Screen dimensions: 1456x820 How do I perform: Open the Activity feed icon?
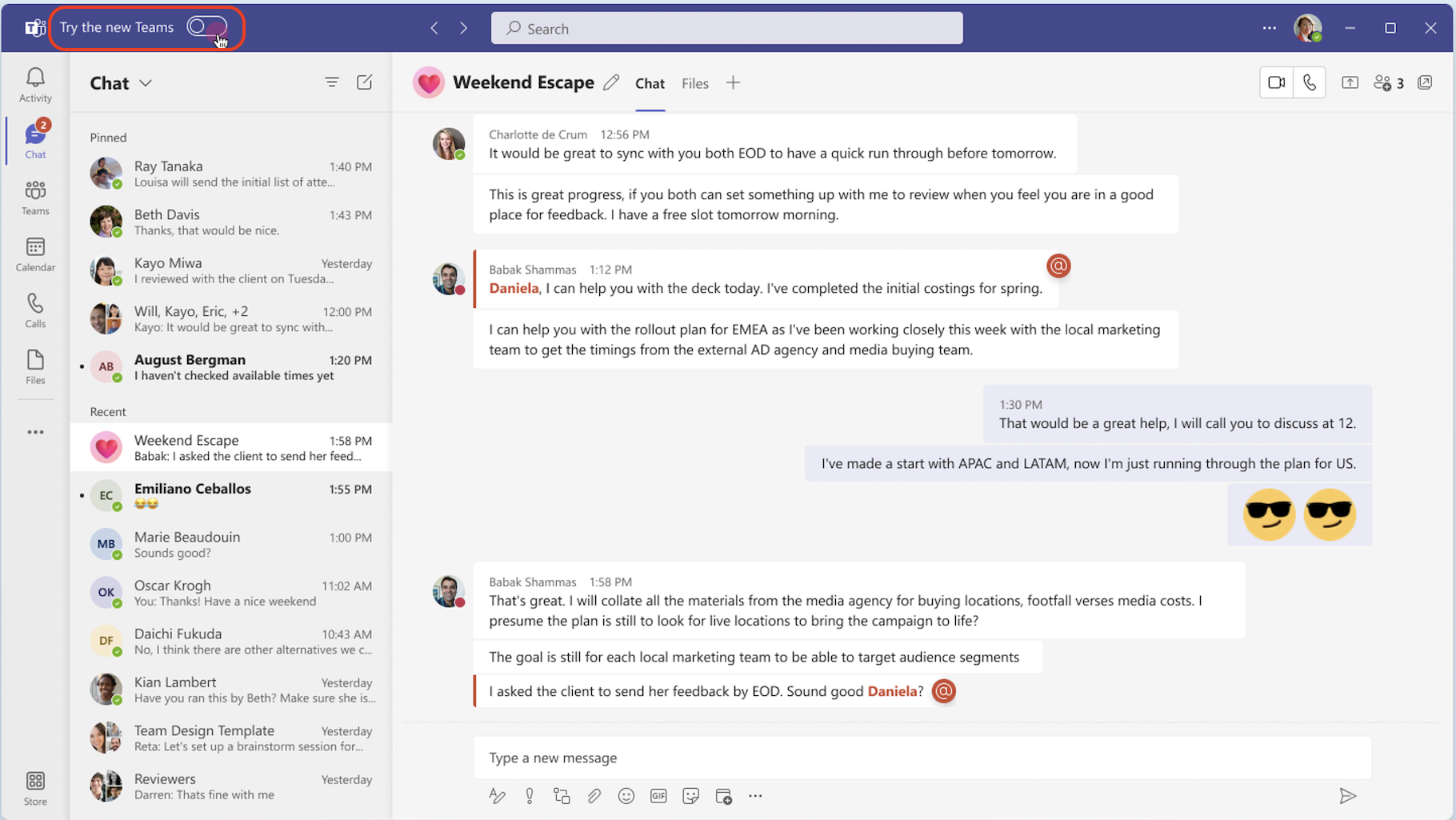[x=35, y=85]
